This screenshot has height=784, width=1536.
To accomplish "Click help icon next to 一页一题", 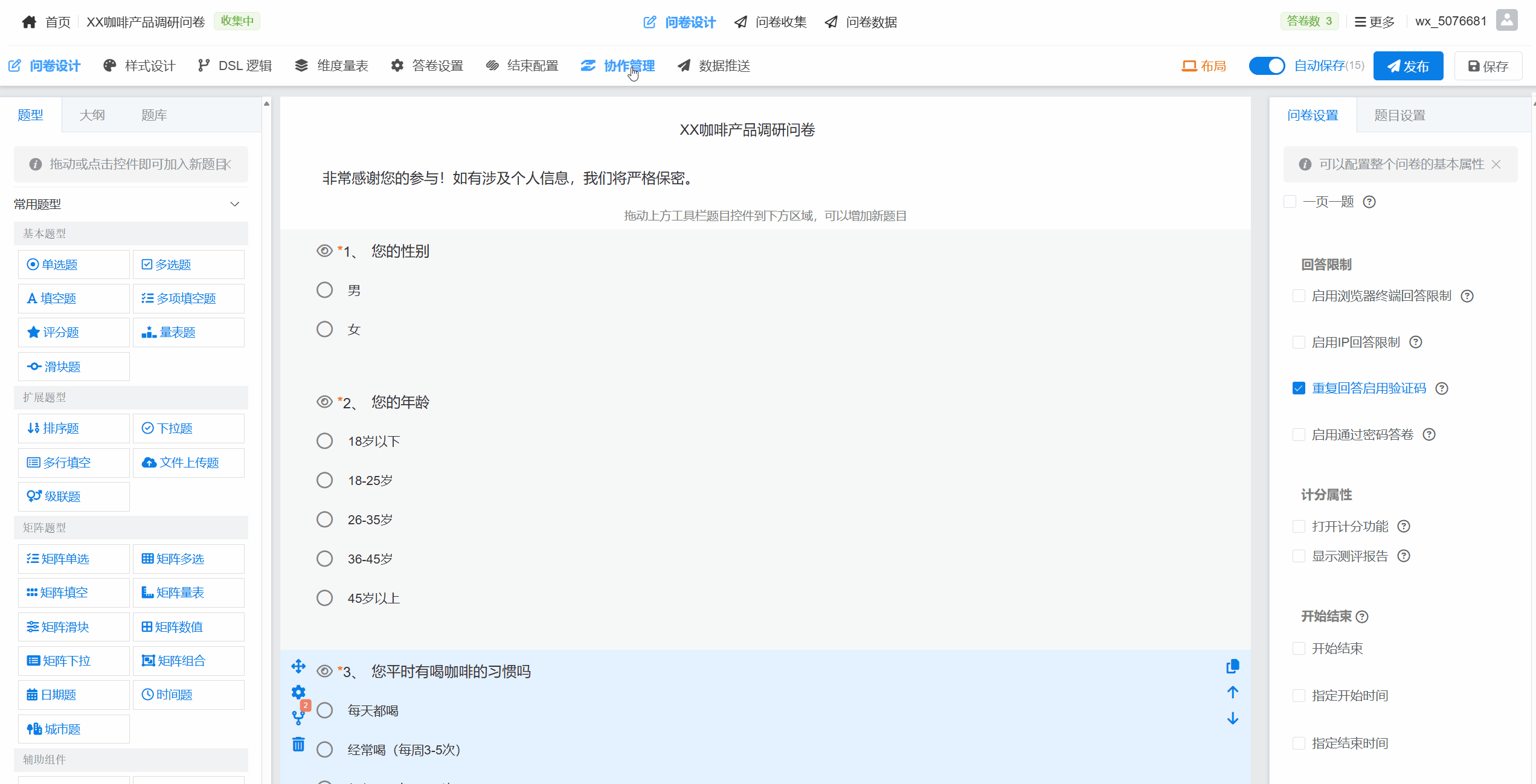I will point(1369,202).
